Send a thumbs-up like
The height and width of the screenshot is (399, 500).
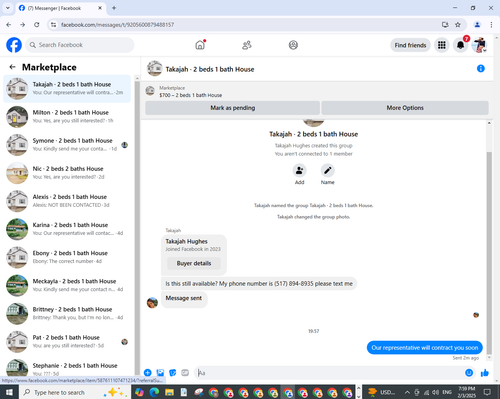[x=485, y=373]
